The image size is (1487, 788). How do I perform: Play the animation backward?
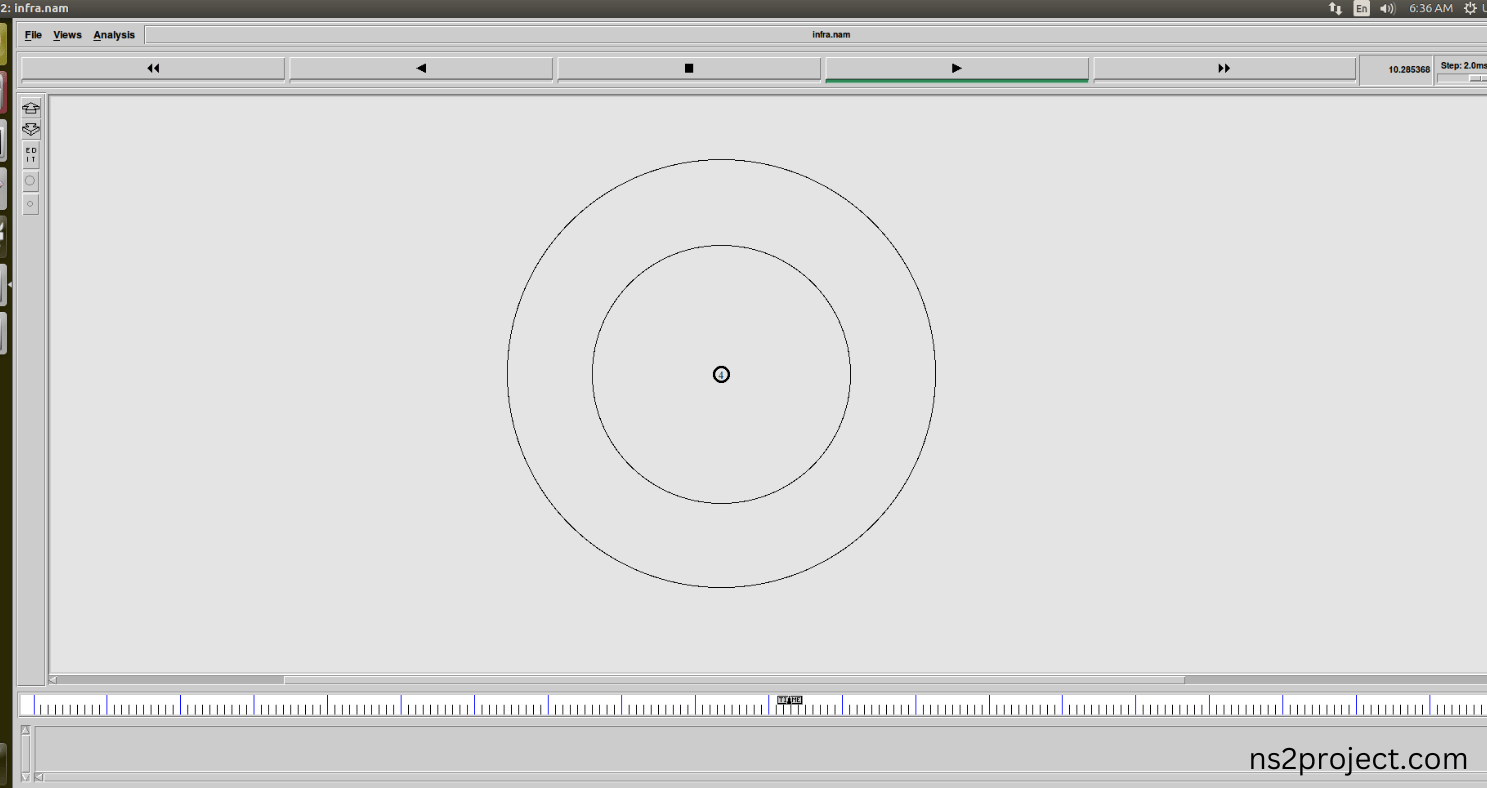[x=421, y=69]
